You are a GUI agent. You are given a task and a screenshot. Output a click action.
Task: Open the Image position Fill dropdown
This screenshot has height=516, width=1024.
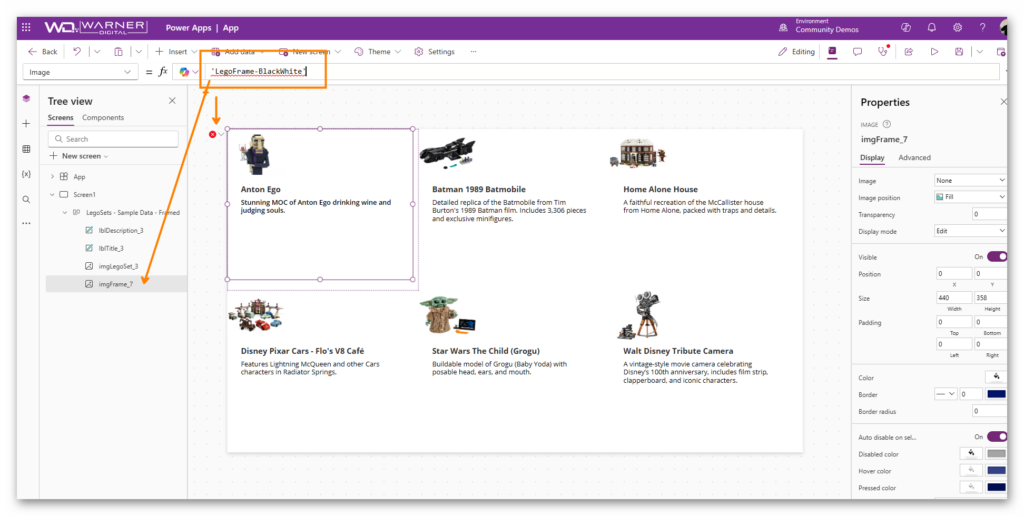tap(970, 197)
